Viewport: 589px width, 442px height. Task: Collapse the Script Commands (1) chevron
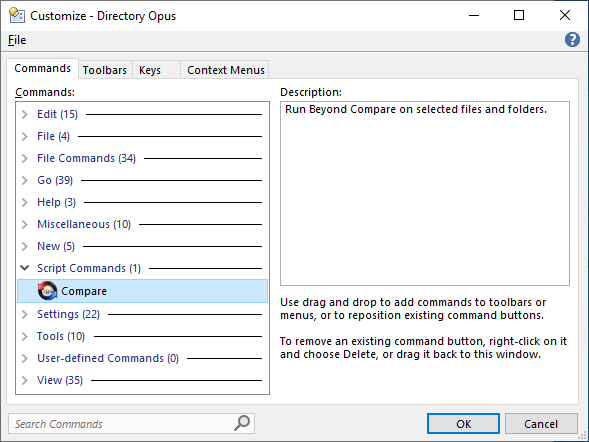click(x=25, y=268)
